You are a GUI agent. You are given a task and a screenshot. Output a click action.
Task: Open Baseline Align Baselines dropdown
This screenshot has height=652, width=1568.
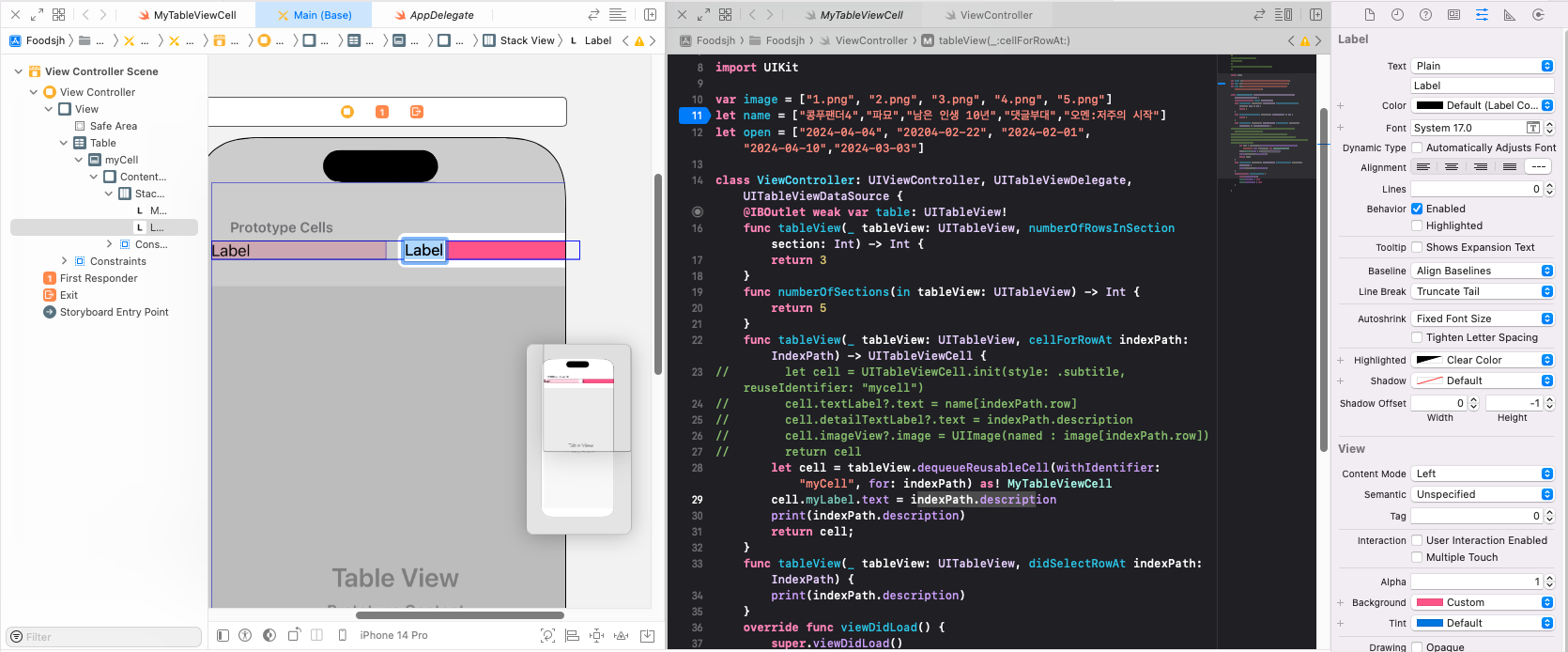point(1483,271)
